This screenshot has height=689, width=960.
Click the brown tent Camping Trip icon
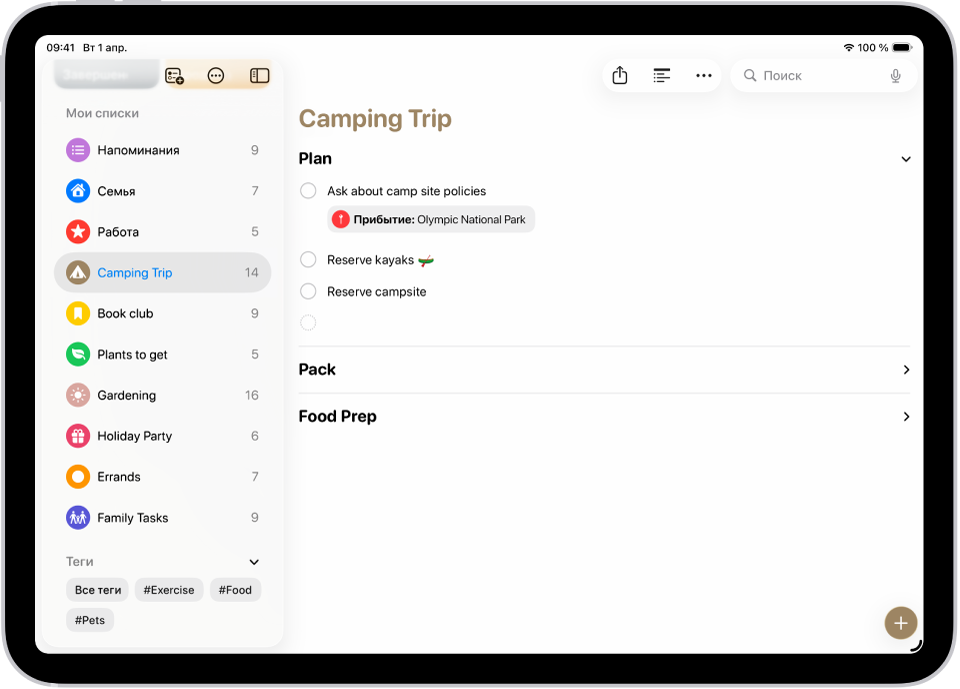click(78, 273)
